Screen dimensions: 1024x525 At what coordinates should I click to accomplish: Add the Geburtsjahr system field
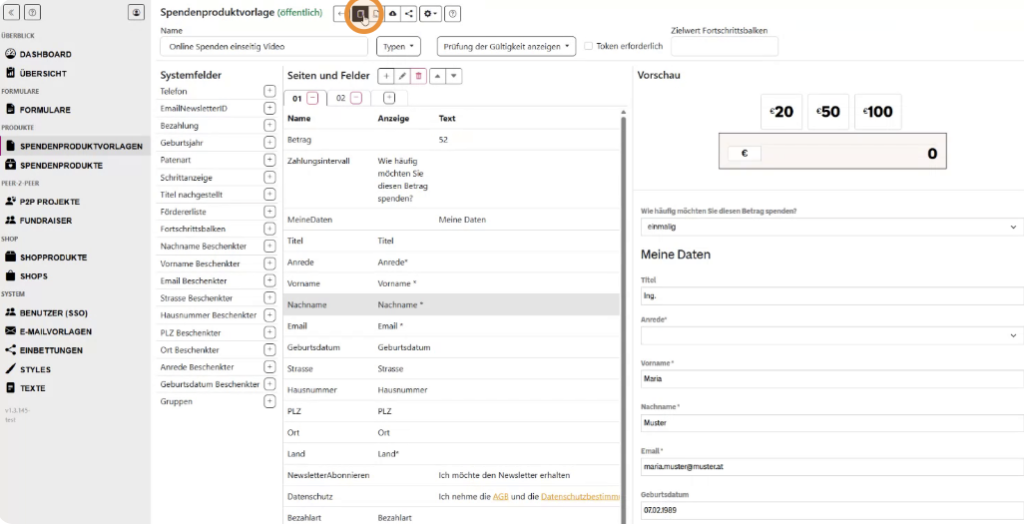(269, 142)
